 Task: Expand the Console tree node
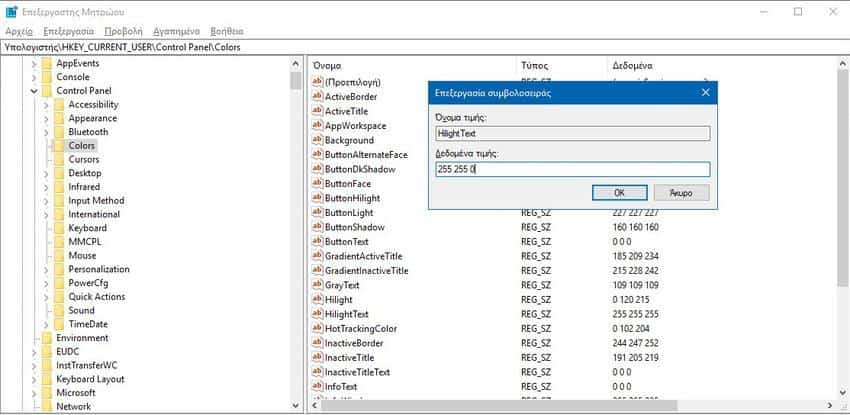click(34, 77)
